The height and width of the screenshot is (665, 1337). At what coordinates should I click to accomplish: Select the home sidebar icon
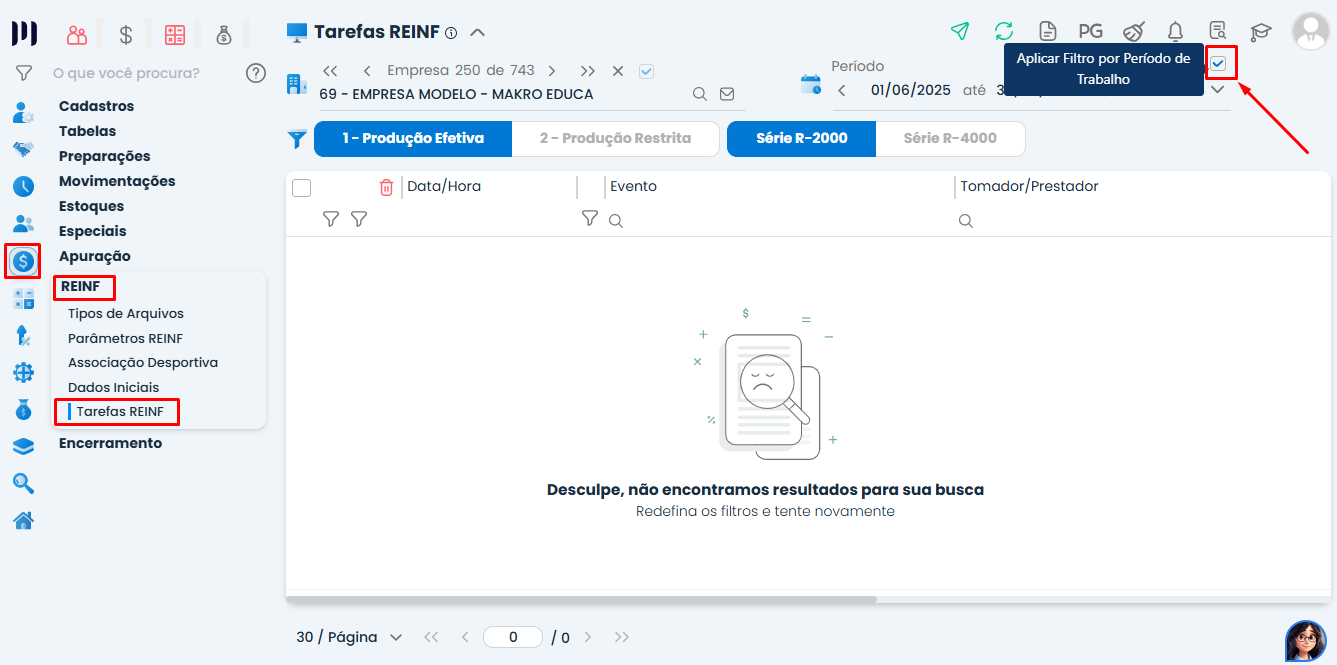(x=23, y=520)
